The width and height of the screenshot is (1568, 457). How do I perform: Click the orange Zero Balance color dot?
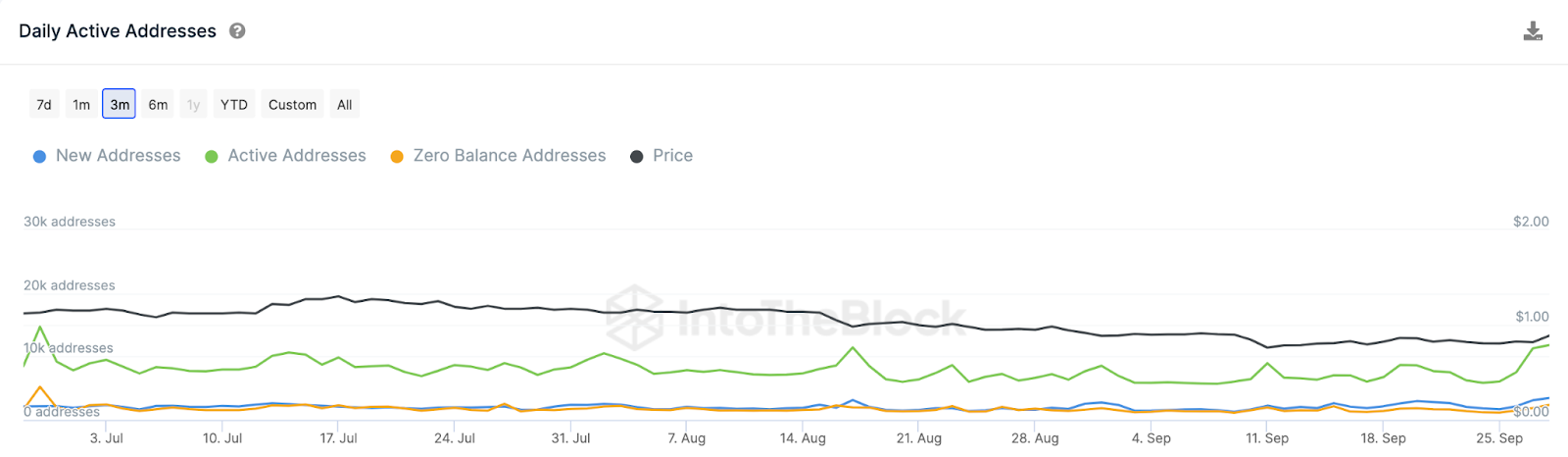pos(397,157)
